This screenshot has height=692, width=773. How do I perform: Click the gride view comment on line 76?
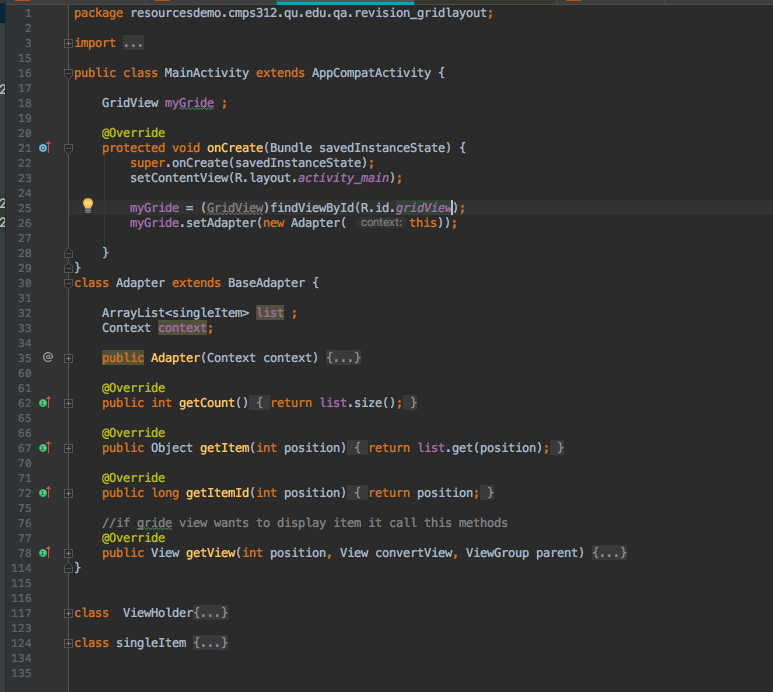click(x=305, y=522)
